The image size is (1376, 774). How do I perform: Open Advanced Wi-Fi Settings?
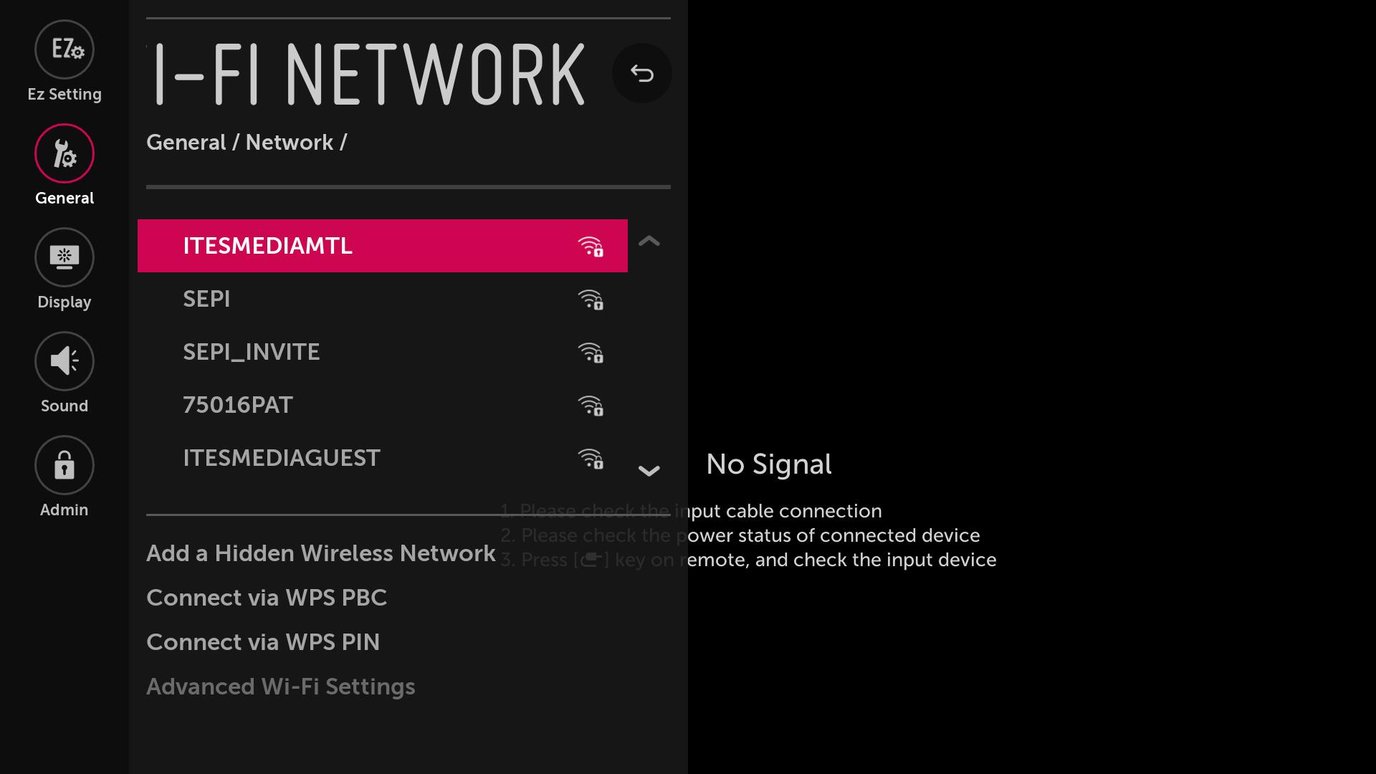tap(281, 686)
